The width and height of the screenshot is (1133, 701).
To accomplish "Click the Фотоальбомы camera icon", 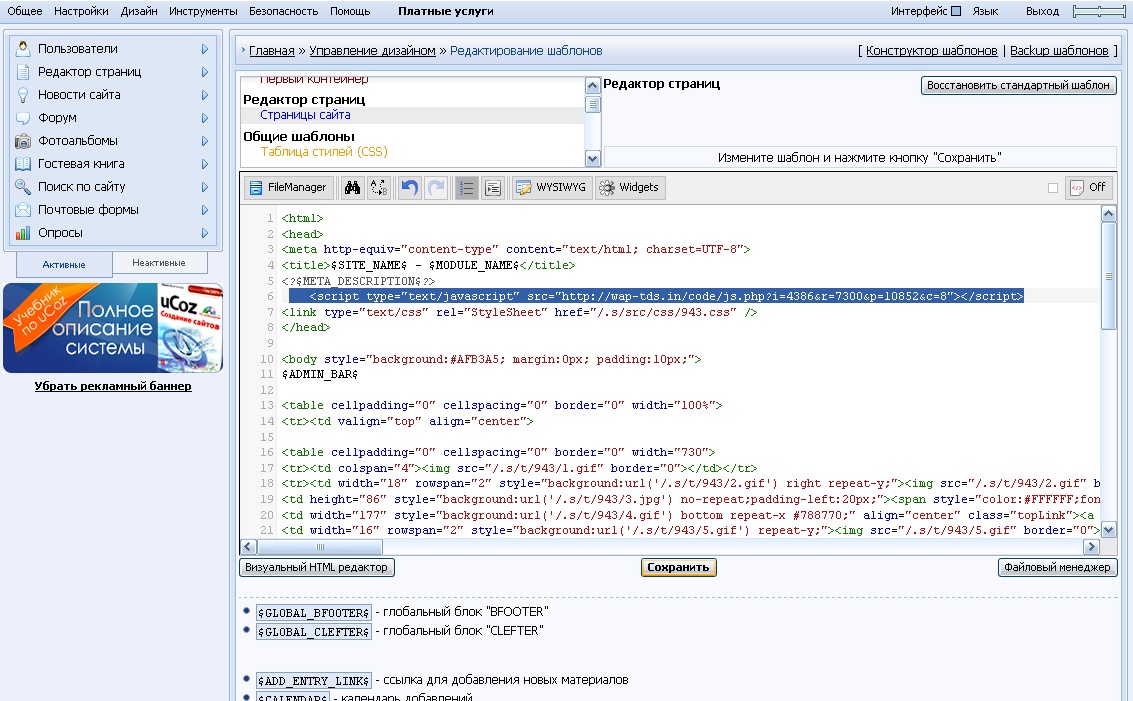I will click(23, 141).
